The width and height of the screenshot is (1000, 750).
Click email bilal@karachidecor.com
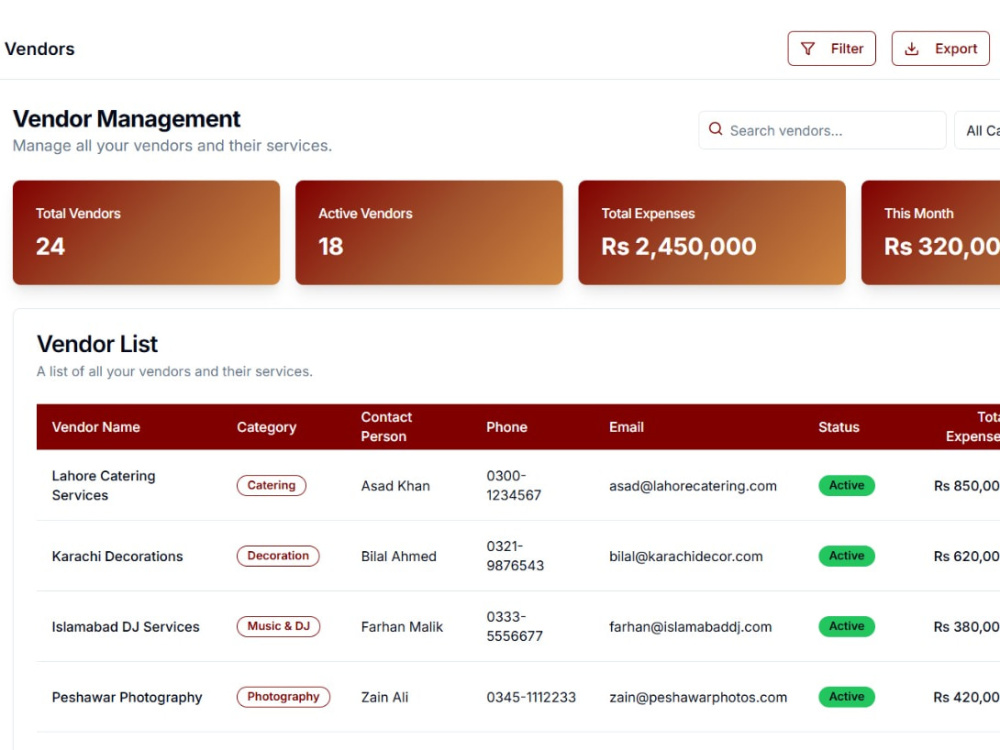[686, 556]
